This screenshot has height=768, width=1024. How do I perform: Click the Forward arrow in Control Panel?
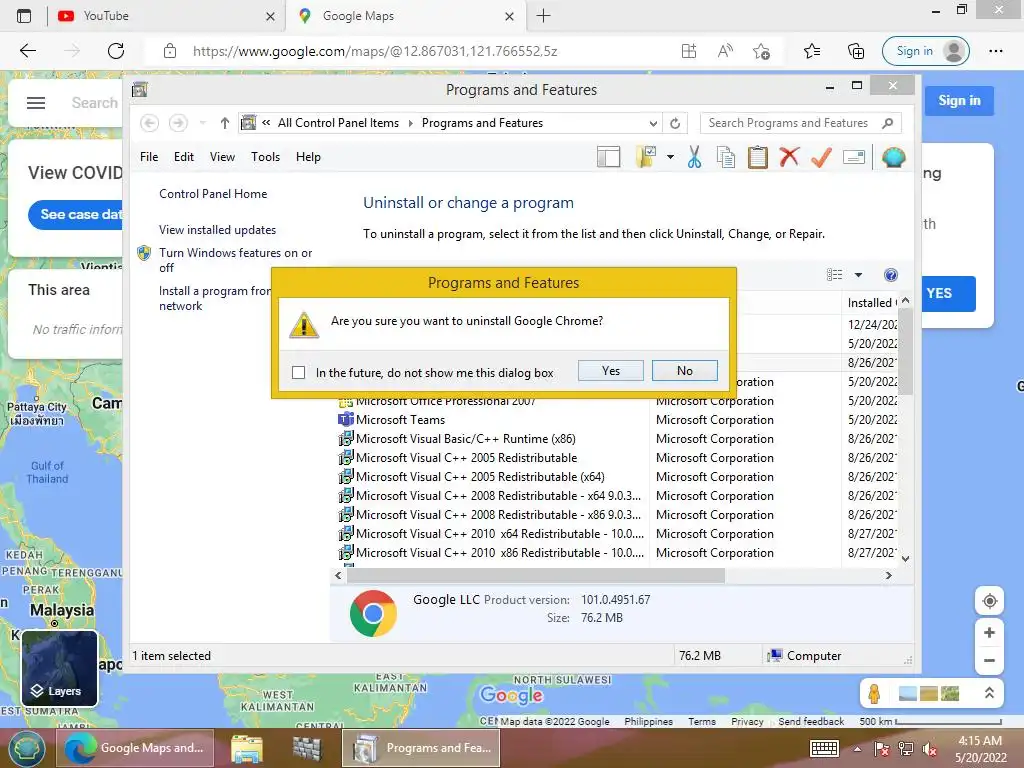[178, 123]
